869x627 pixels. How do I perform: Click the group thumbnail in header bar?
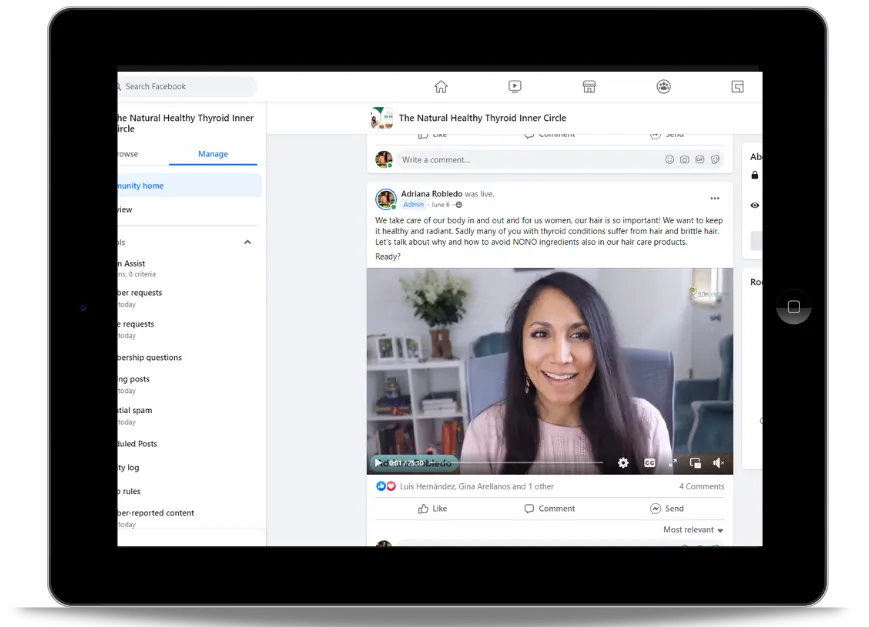click(382, 118)
